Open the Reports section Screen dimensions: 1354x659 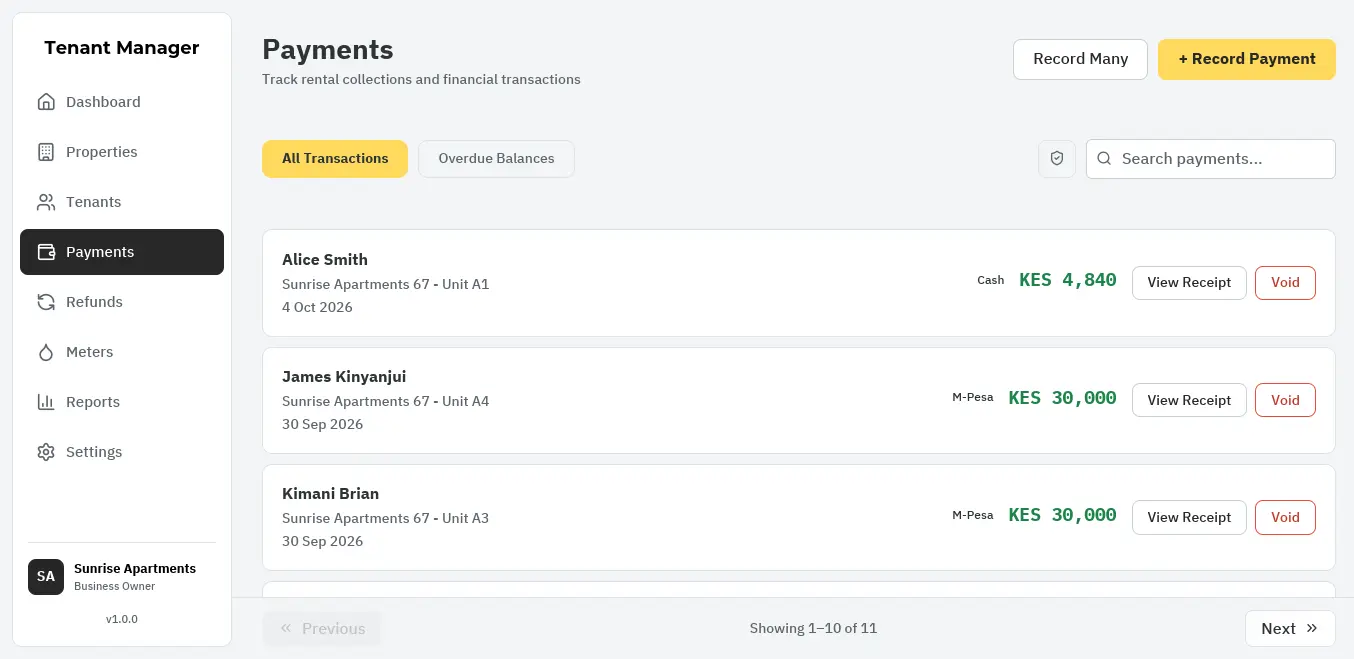click(122, 402)
